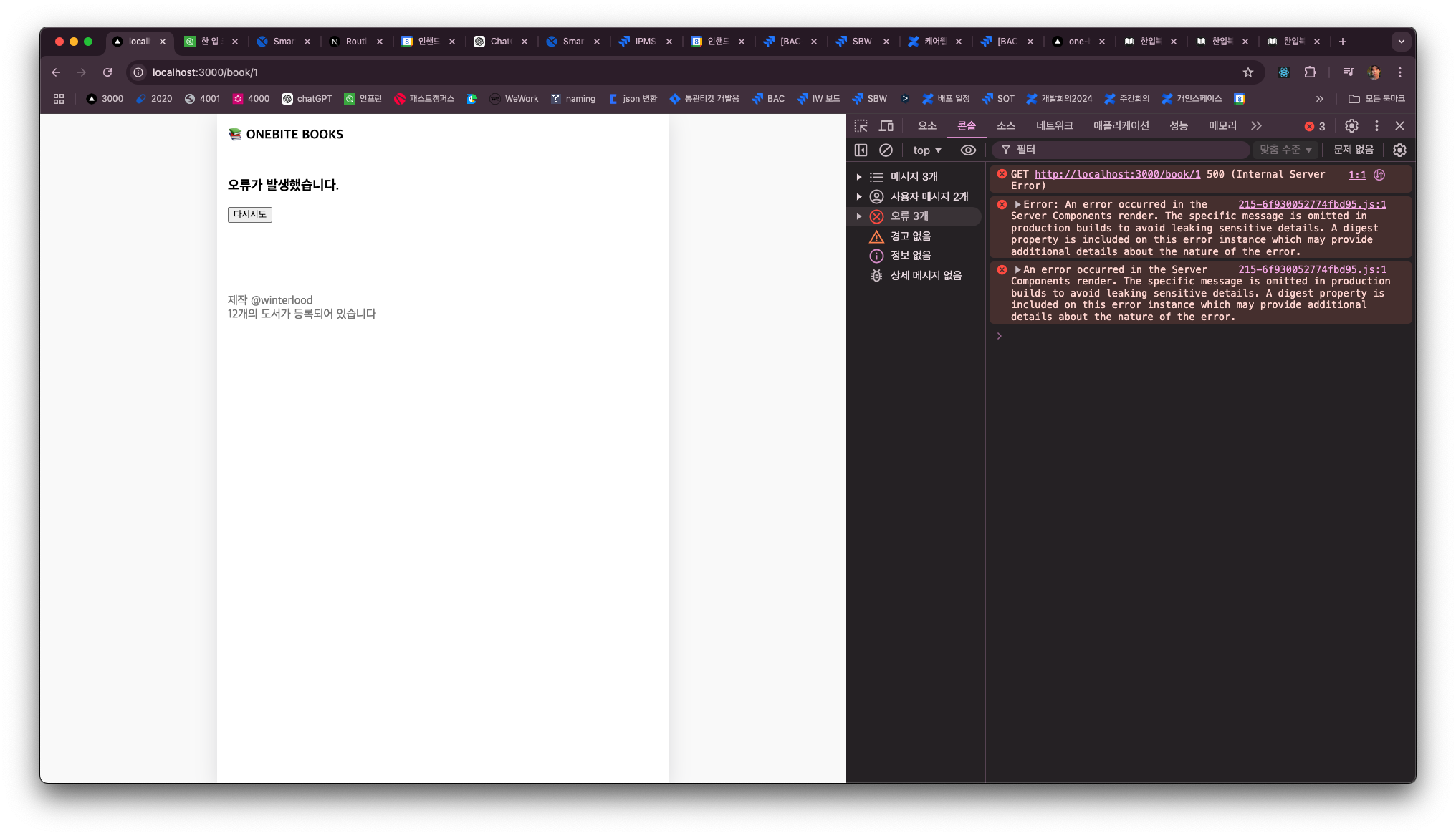Open the chatGPT bookmark
Image resolution: width=1456 pixels, height=836 pixels.
click(x=307, y=99)
